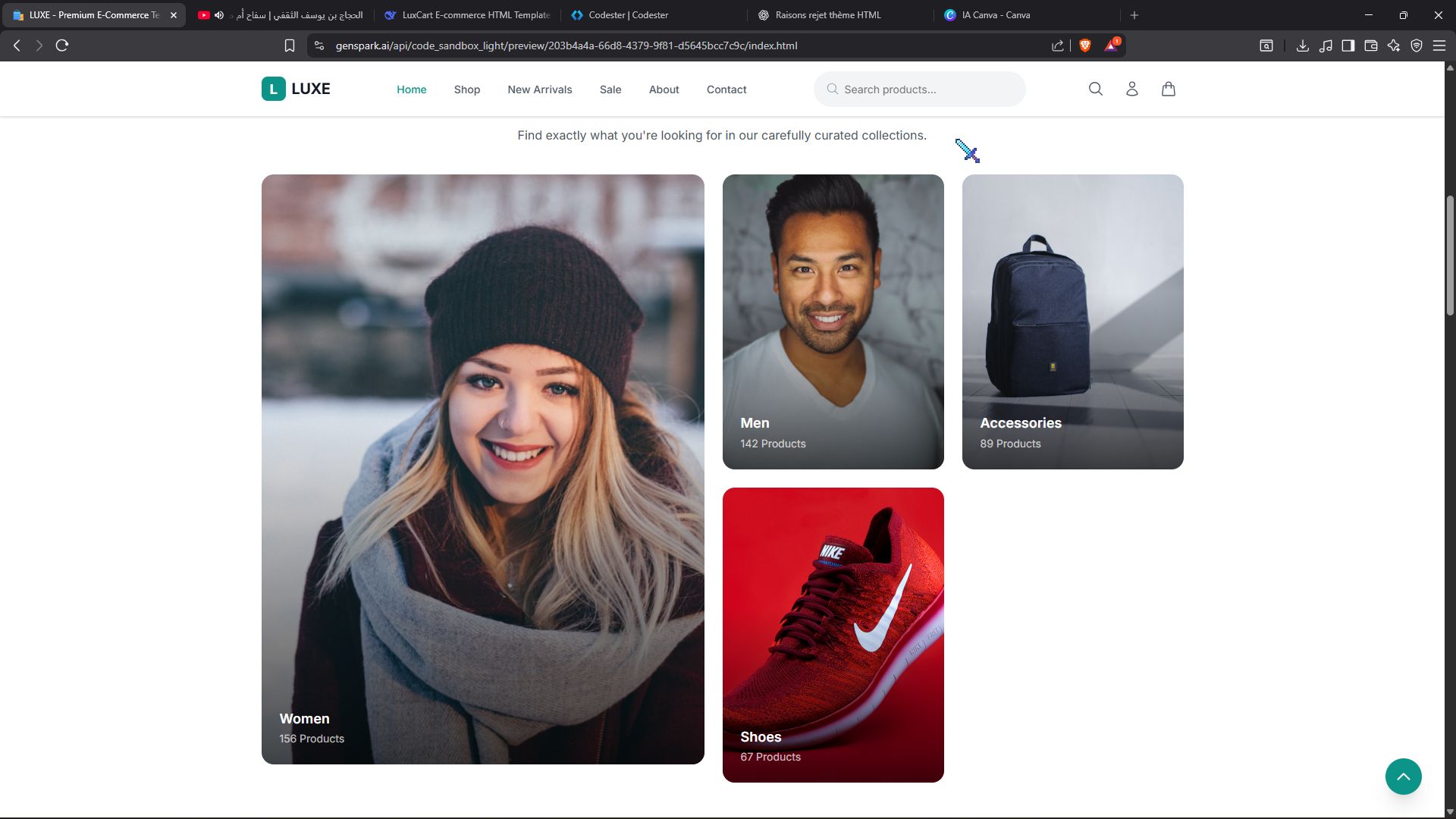1456x819 pixels.
Task: Open the Shoes category card
Action: click(x=833, y=635)
